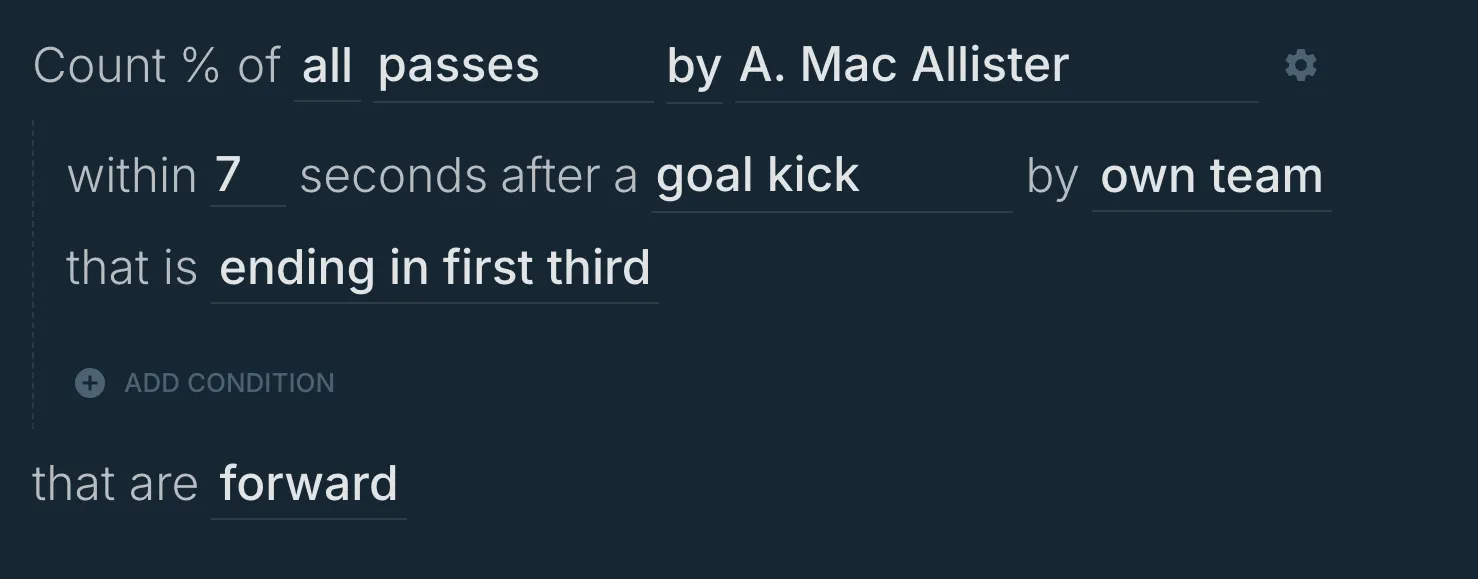Click the '7' seconds input field
Screen dimensions: 1478x579
click(x=247, y=176)
